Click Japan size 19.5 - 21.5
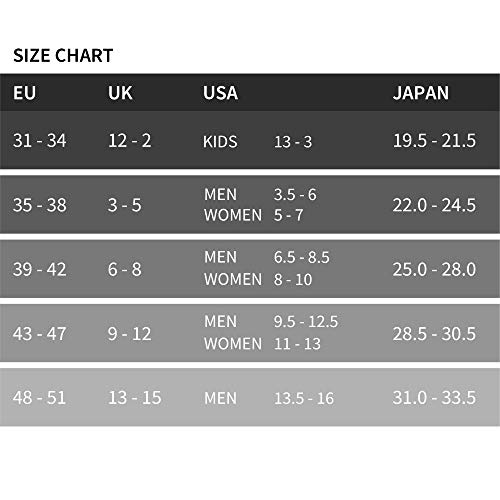500x500 pixels. click(434, 140)
